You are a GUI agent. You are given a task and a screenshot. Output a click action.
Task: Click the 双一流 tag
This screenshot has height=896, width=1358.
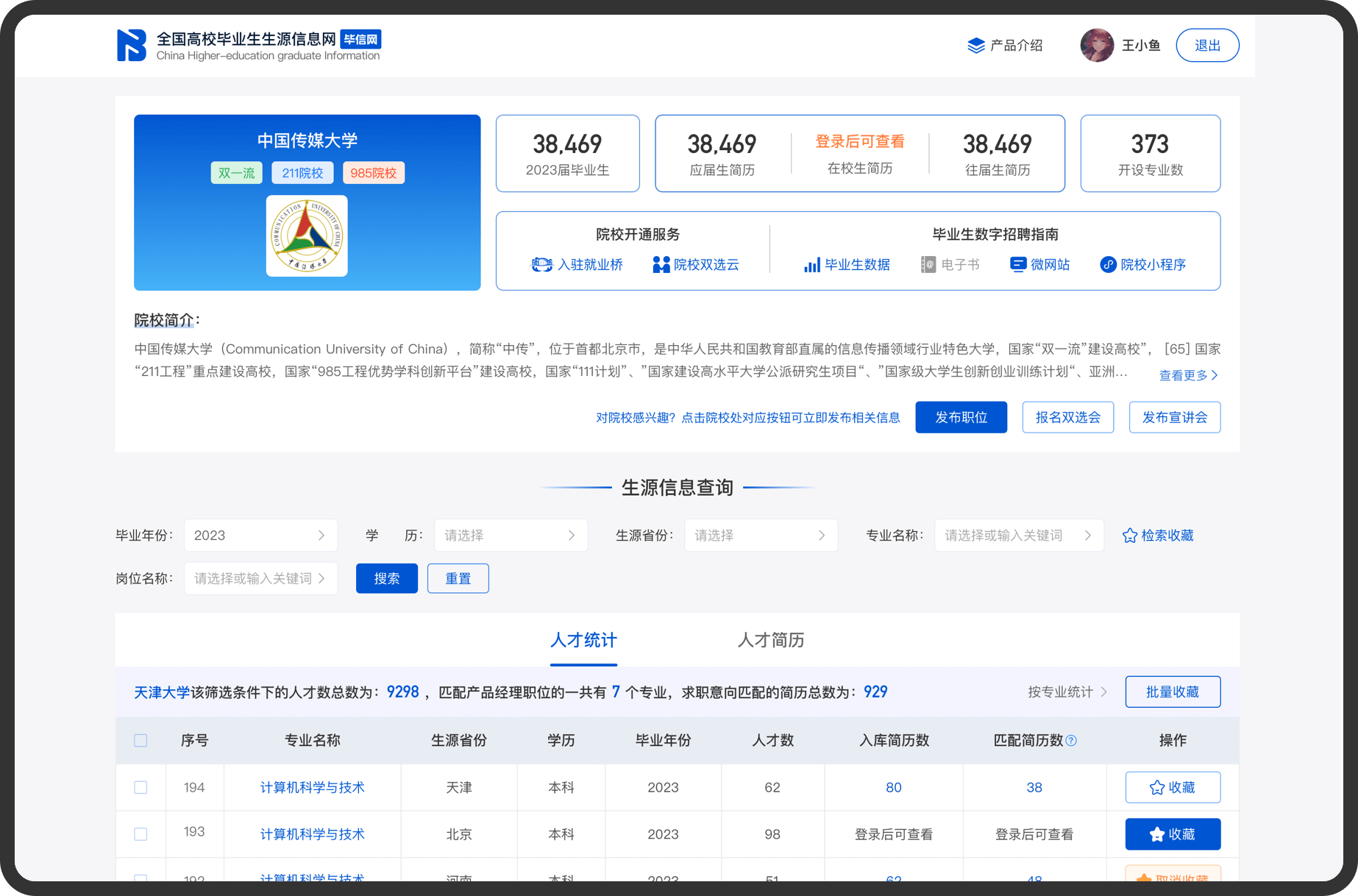[236, 173]
